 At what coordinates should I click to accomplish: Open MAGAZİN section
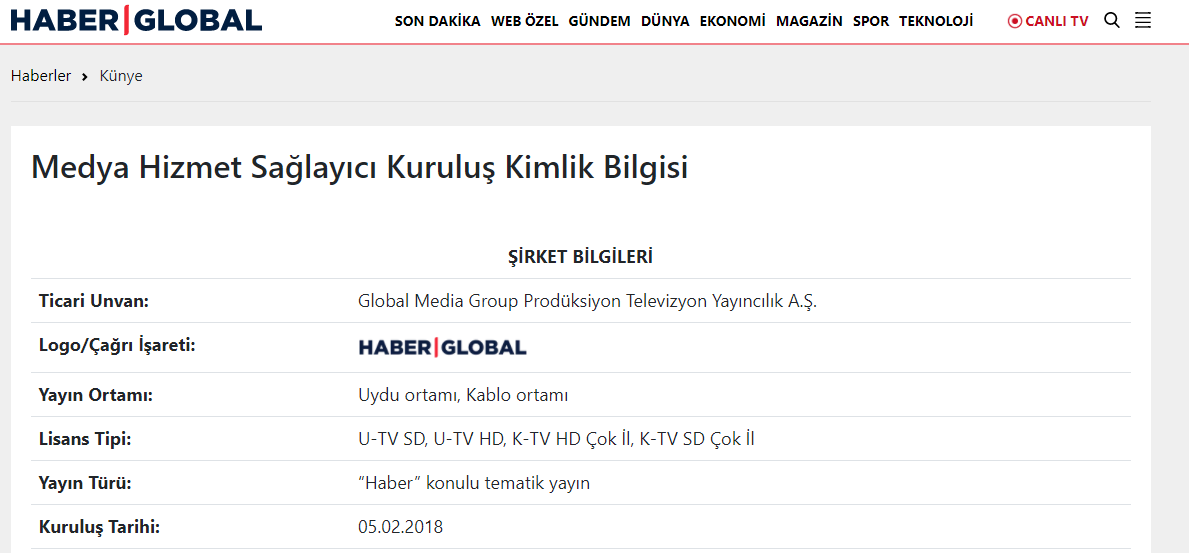click(809, 21)
